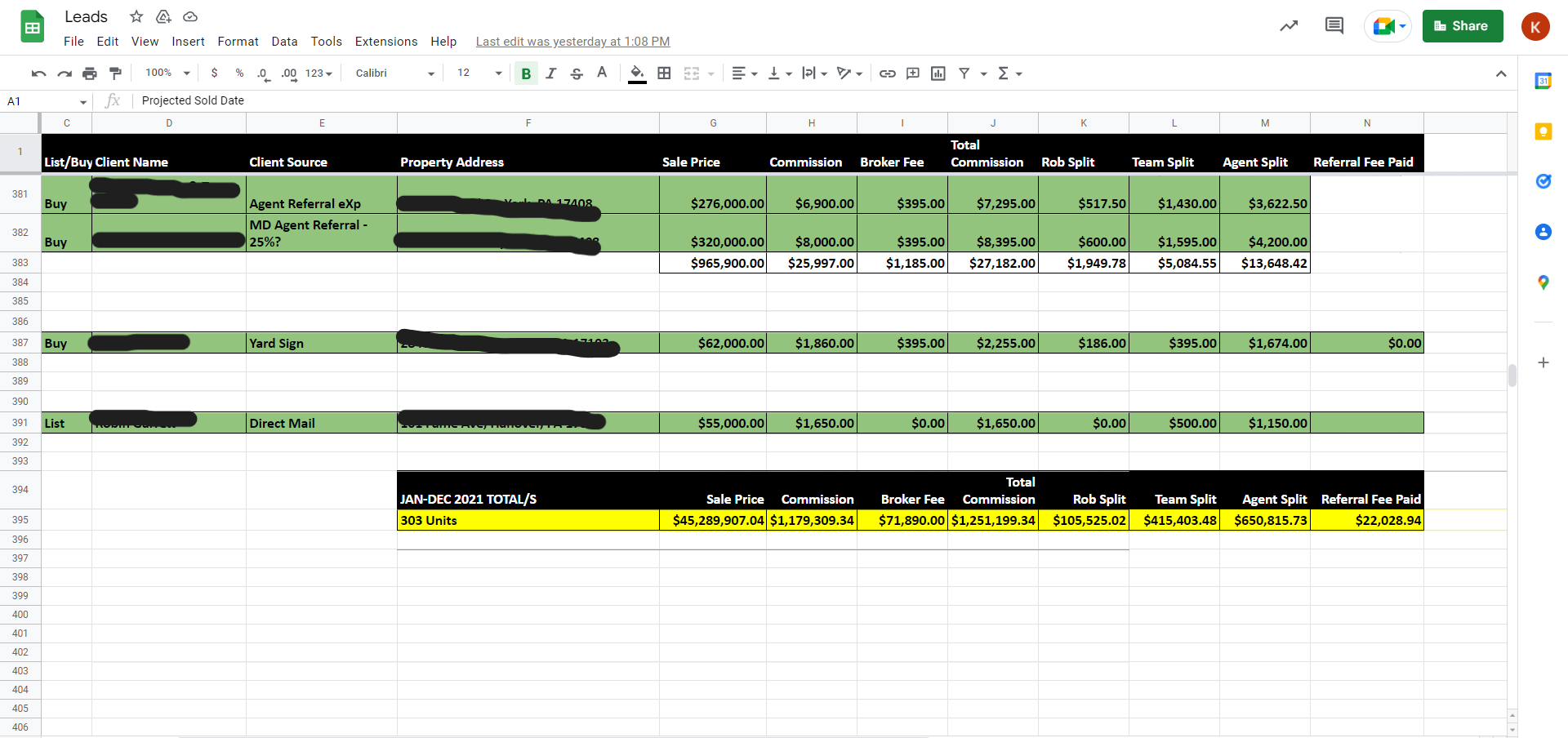This screenshot has width=1568, height=738.
Task: Open horizontal align dropdown
Action: tap(744, 73)
